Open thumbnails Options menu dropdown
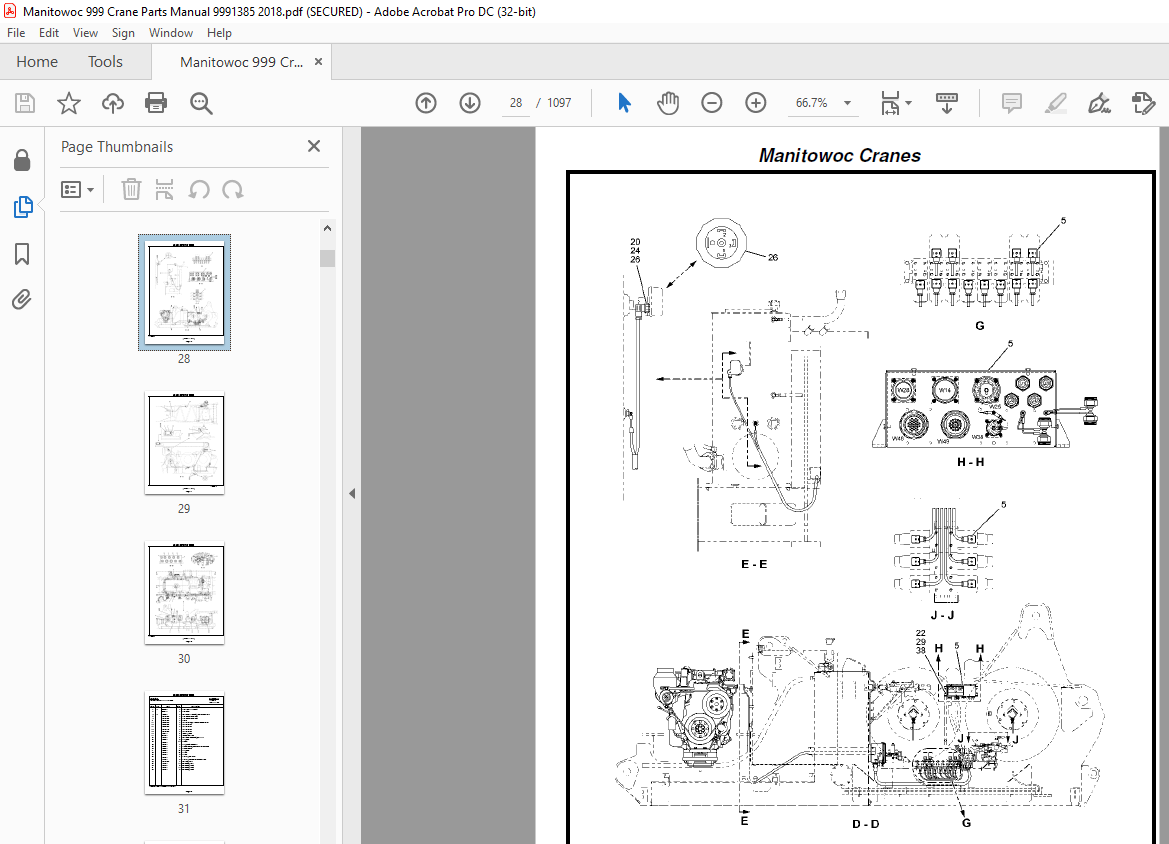The image size is (1169, 844). click(78, 189)
